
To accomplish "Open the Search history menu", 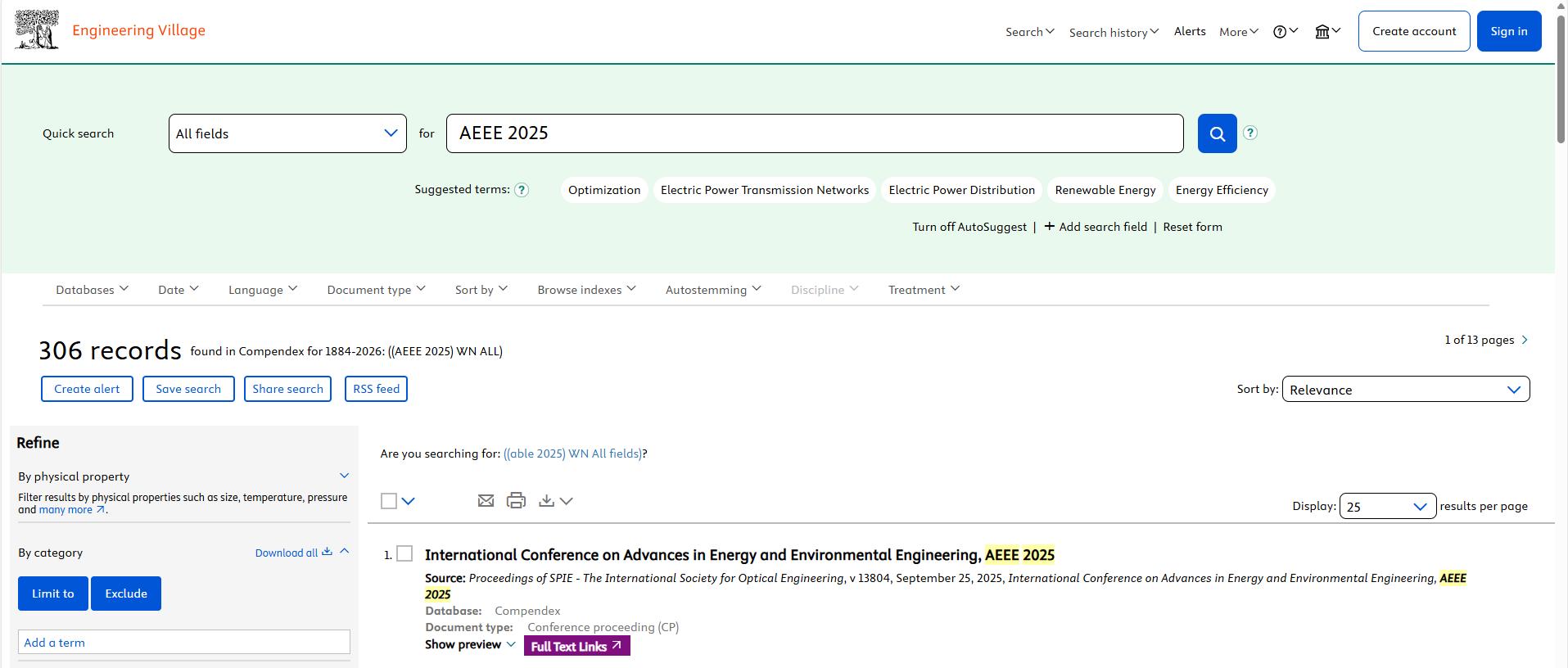I will [1114, 32].
